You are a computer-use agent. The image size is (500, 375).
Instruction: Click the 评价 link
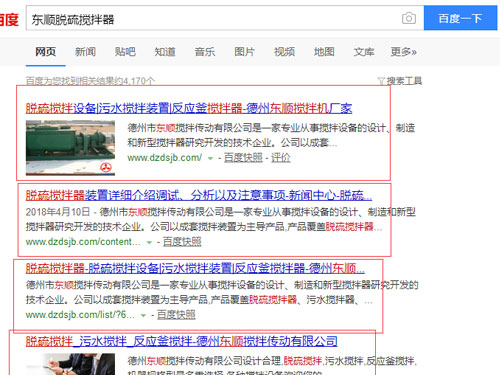click(x=281, y=157)
